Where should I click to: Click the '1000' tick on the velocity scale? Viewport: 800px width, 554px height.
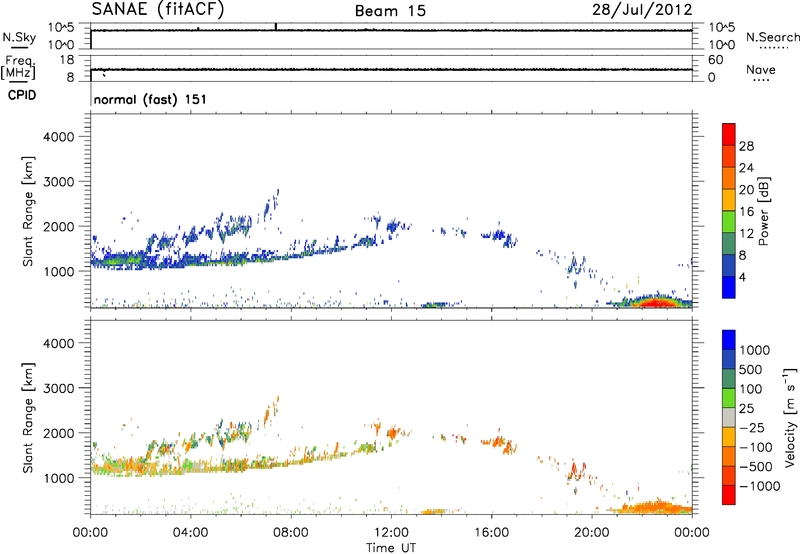pyautogui.click(x=755, y=350)
